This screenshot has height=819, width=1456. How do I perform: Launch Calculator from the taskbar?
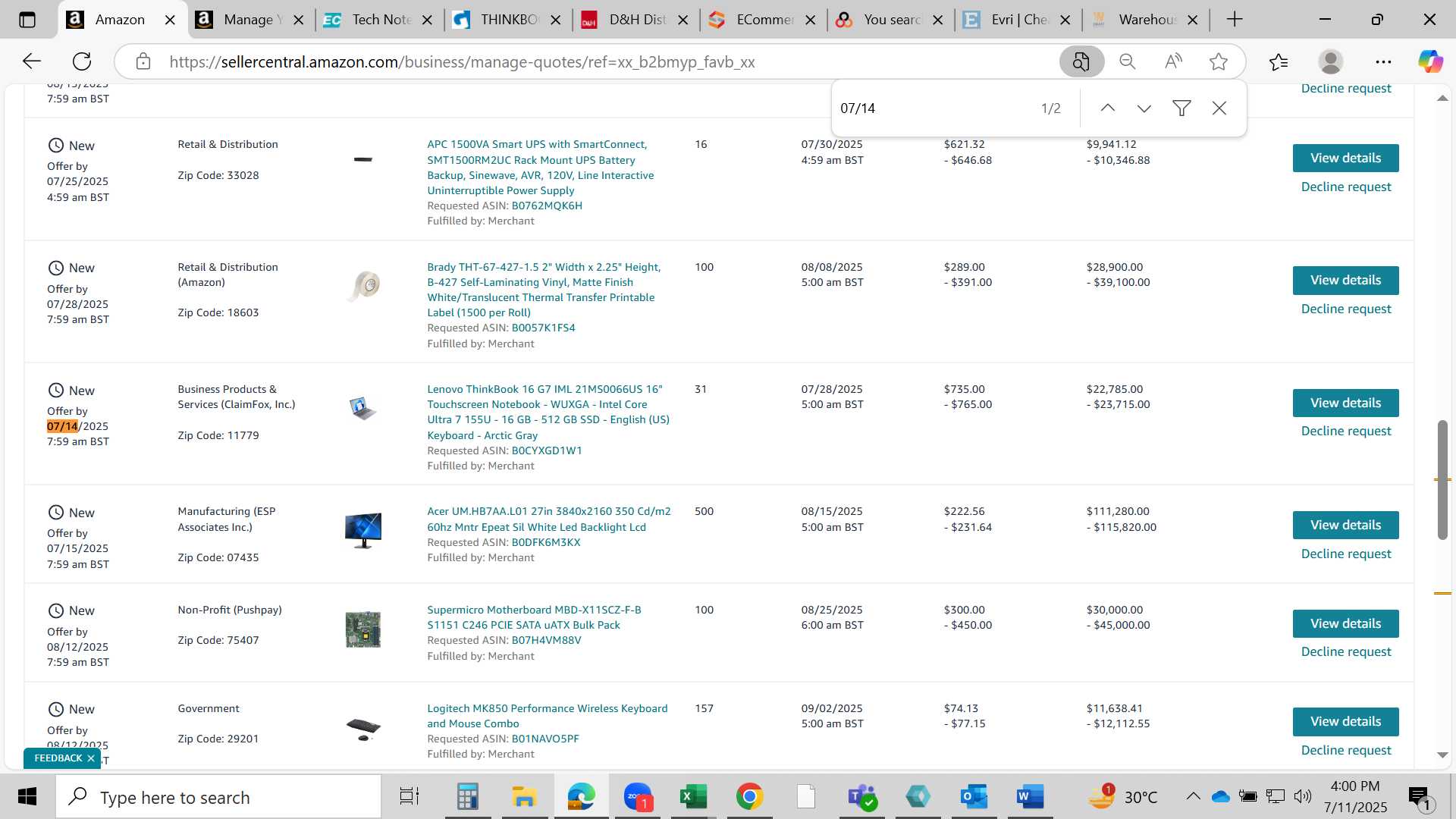467,797
